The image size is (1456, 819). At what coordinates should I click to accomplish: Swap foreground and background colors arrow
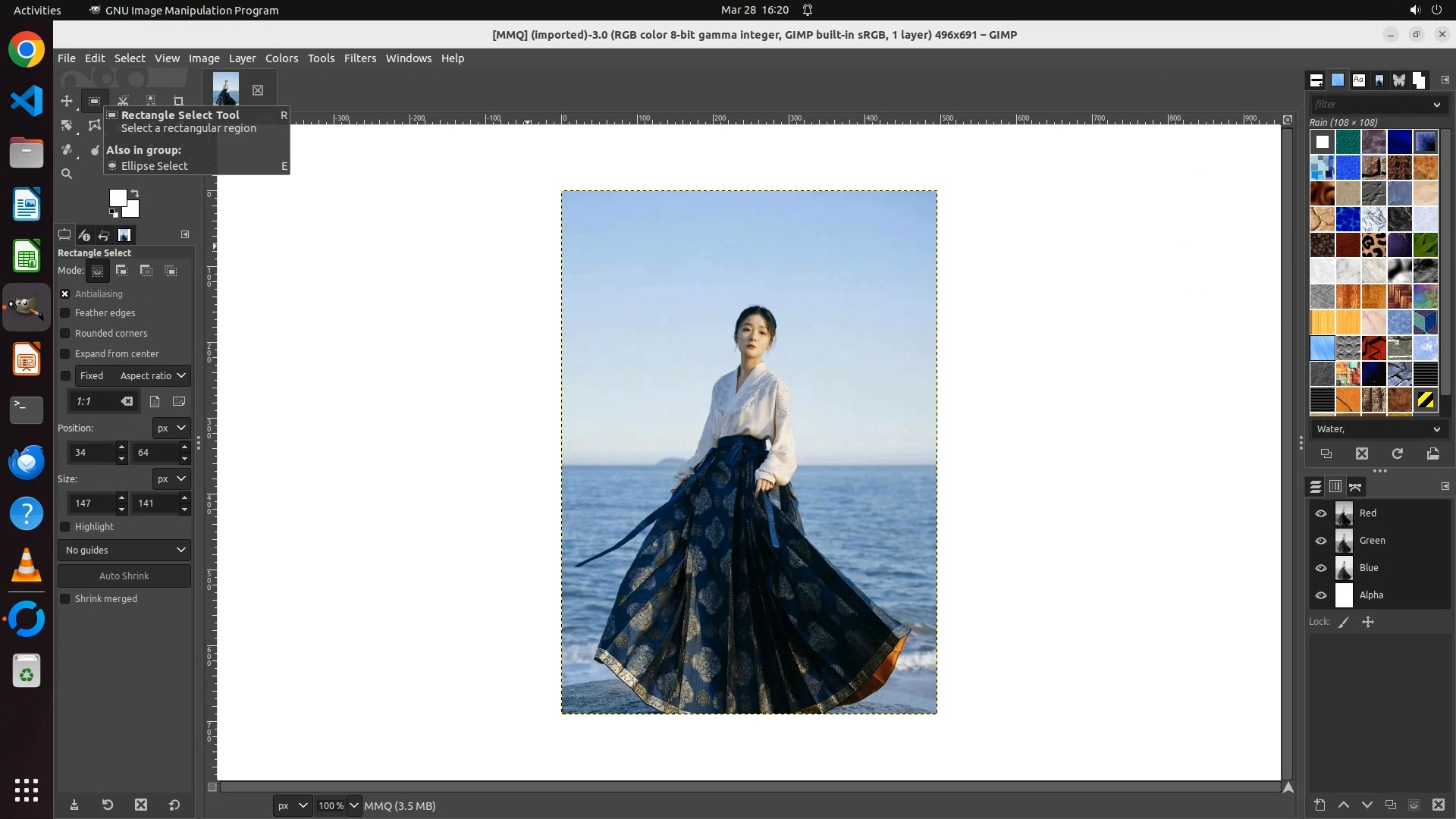135,193
